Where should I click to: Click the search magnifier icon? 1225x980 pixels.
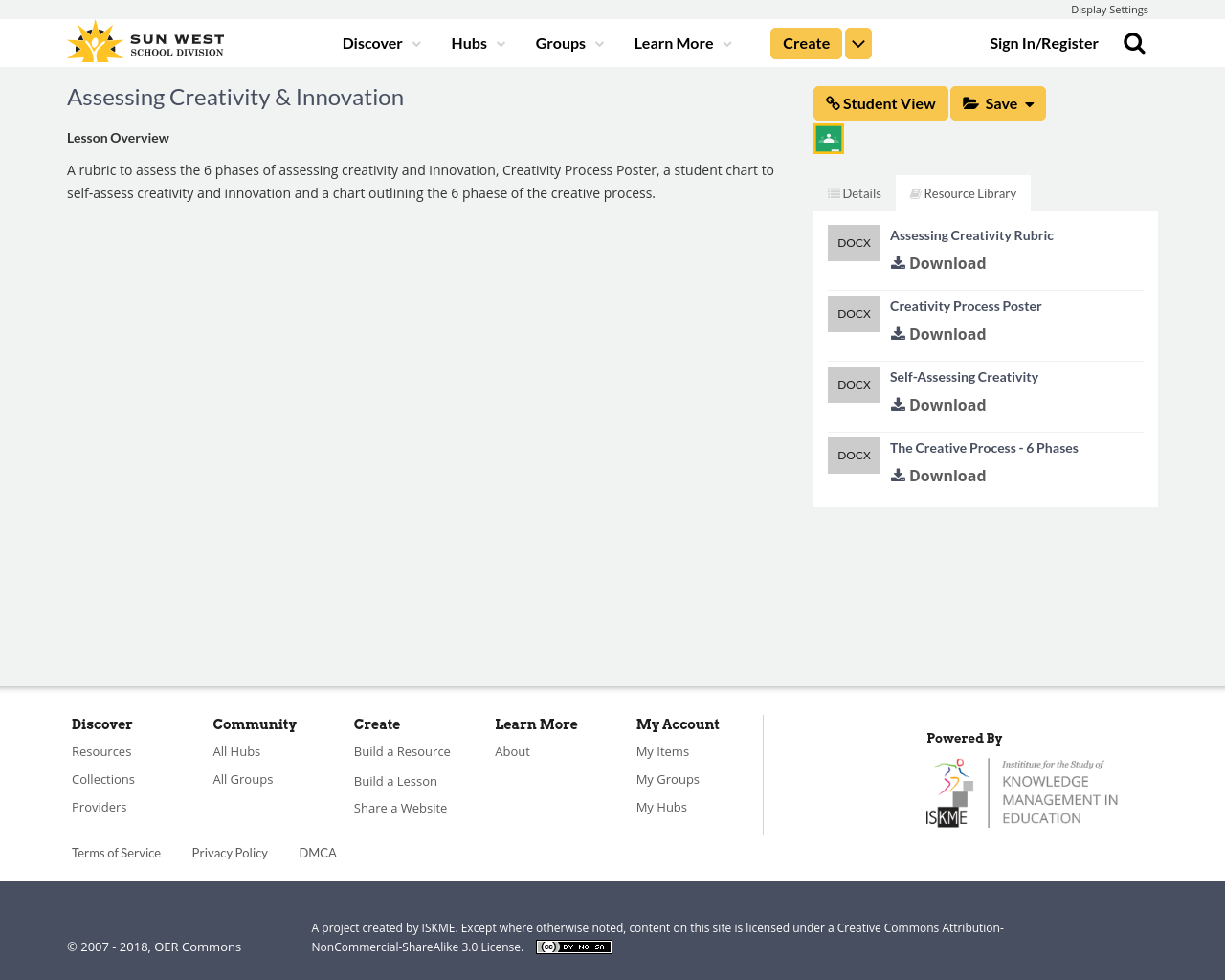[1134, 43]
